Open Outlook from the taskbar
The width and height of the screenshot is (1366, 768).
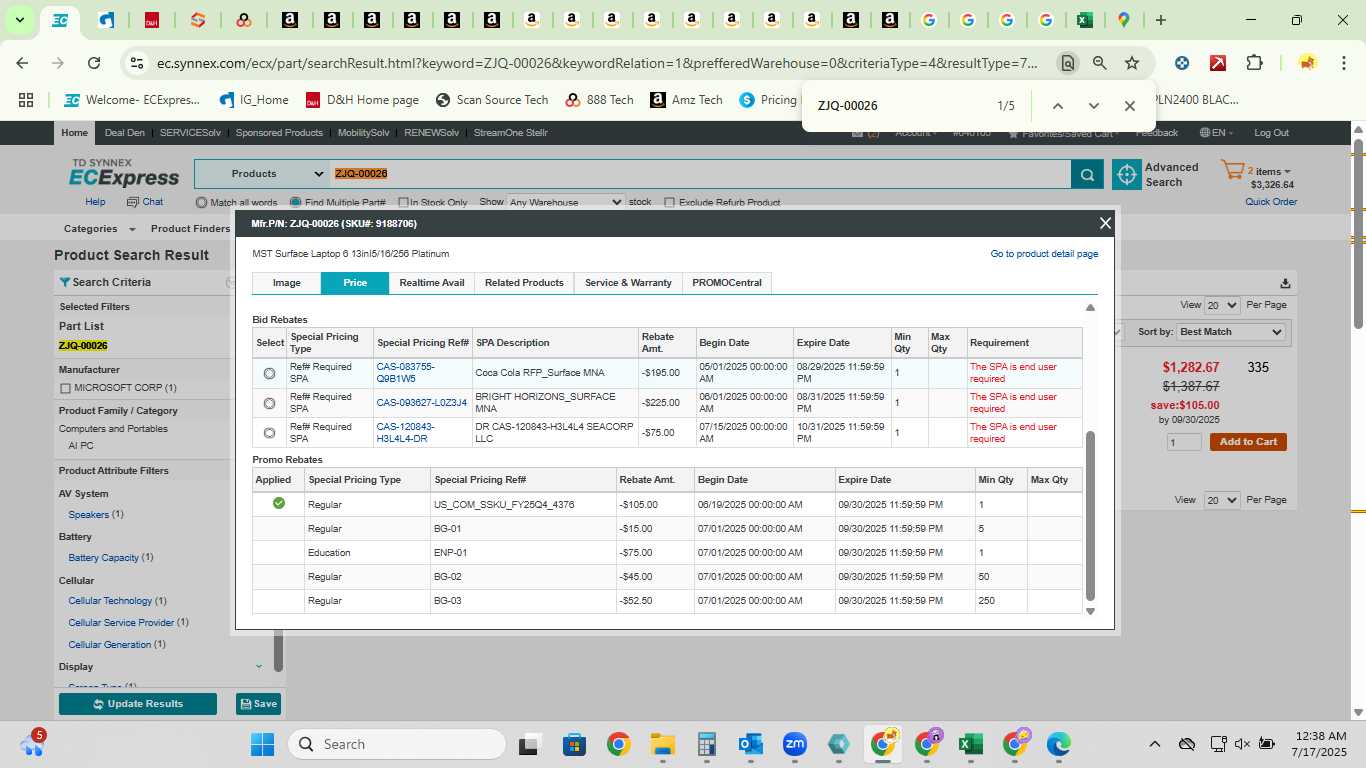(x=750, y=744)
